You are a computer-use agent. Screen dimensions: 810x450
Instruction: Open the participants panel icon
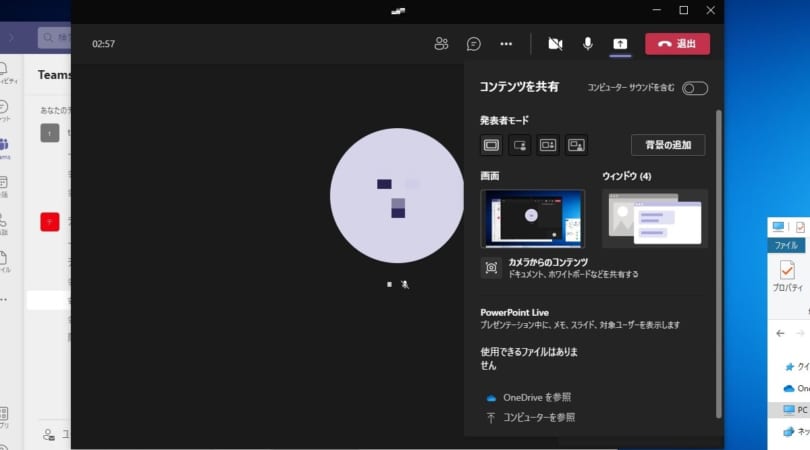441,44
